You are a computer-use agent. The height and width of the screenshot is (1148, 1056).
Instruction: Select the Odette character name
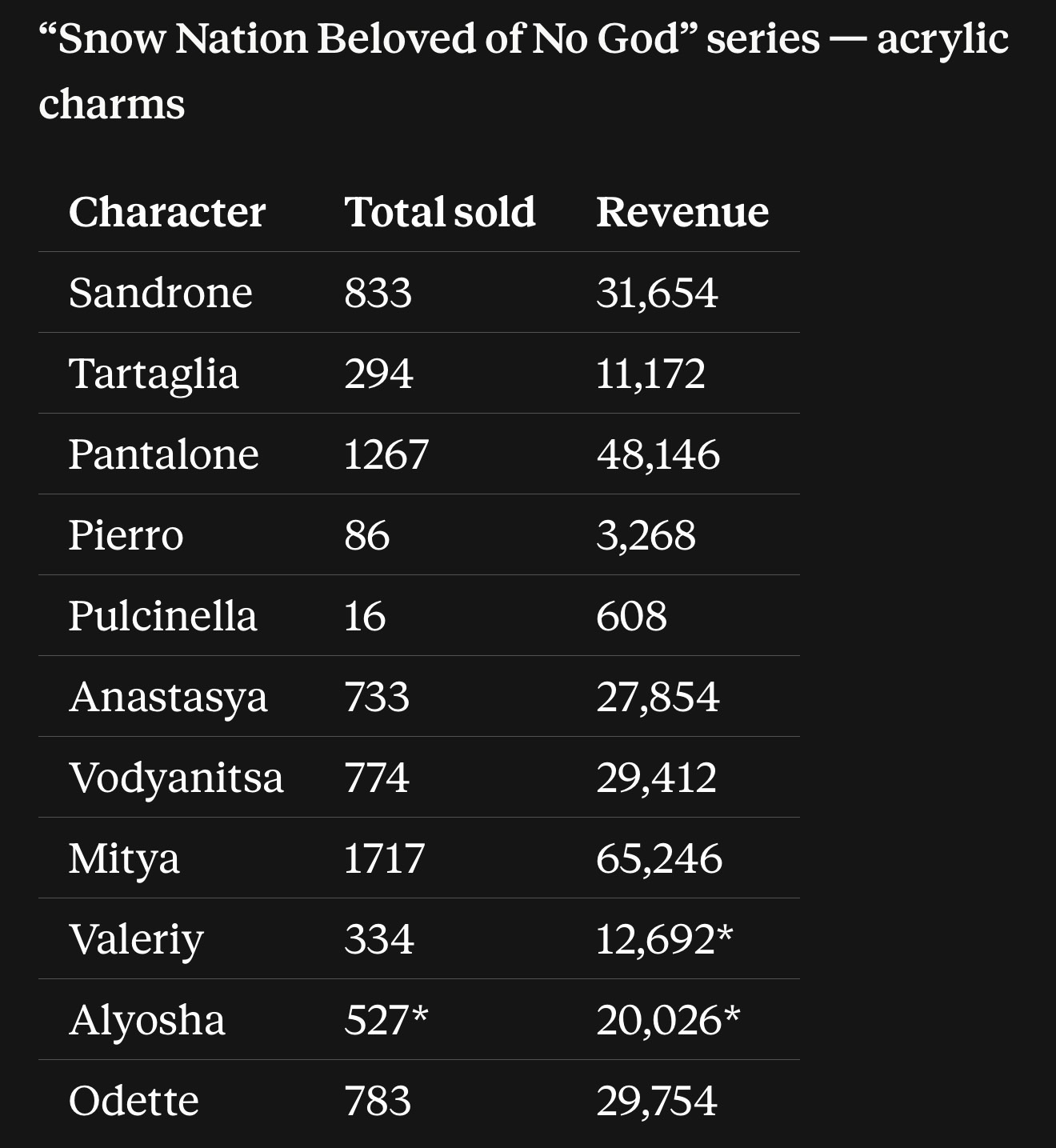click(134, 1101)
